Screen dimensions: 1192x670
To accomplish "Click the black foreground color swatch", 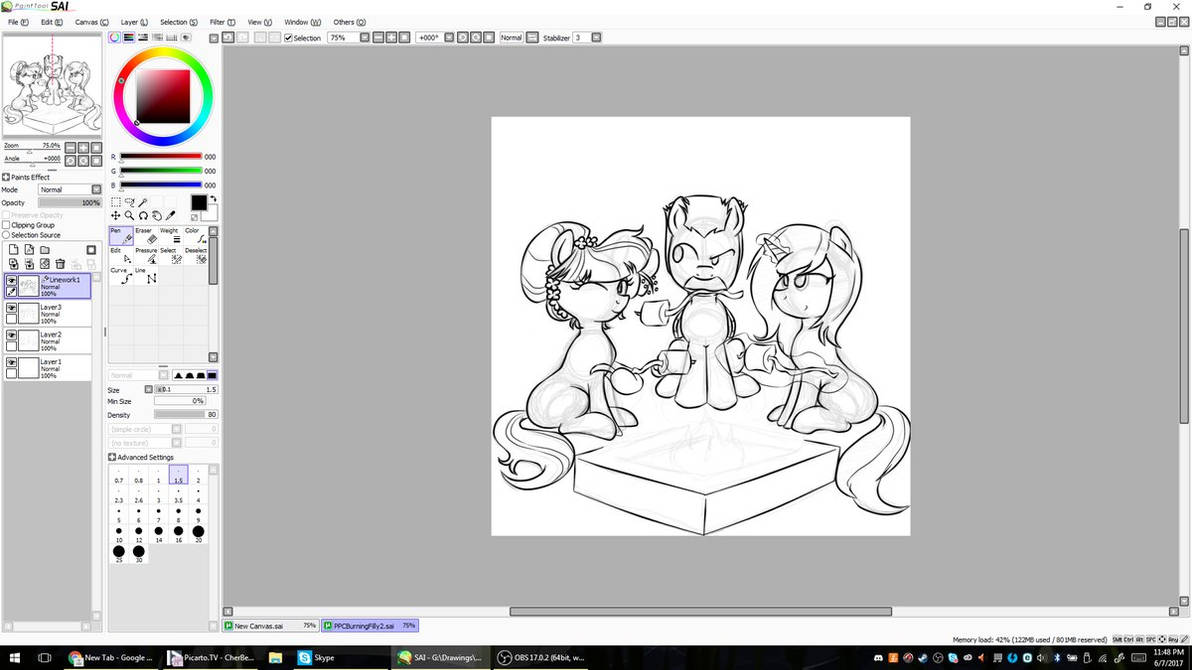I will click(198, 202).
